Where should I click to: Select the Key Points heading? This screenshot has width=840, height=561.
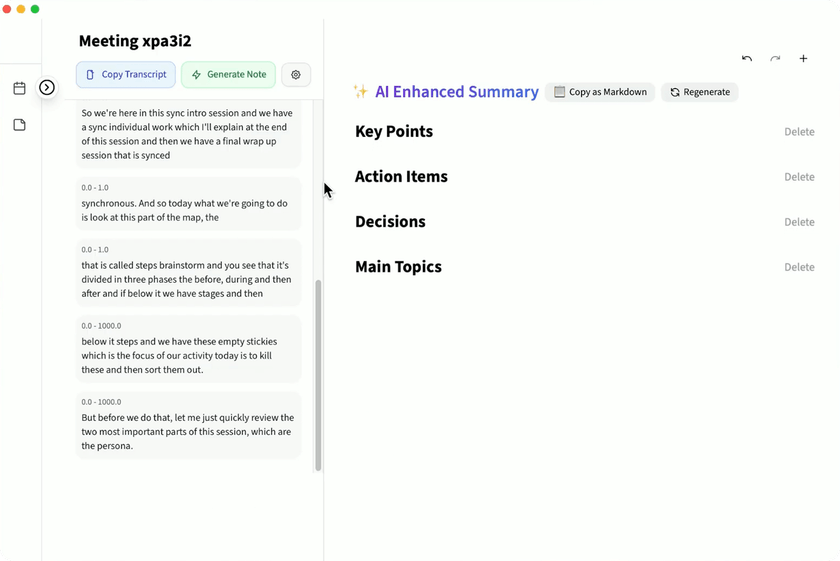[394, 132]
